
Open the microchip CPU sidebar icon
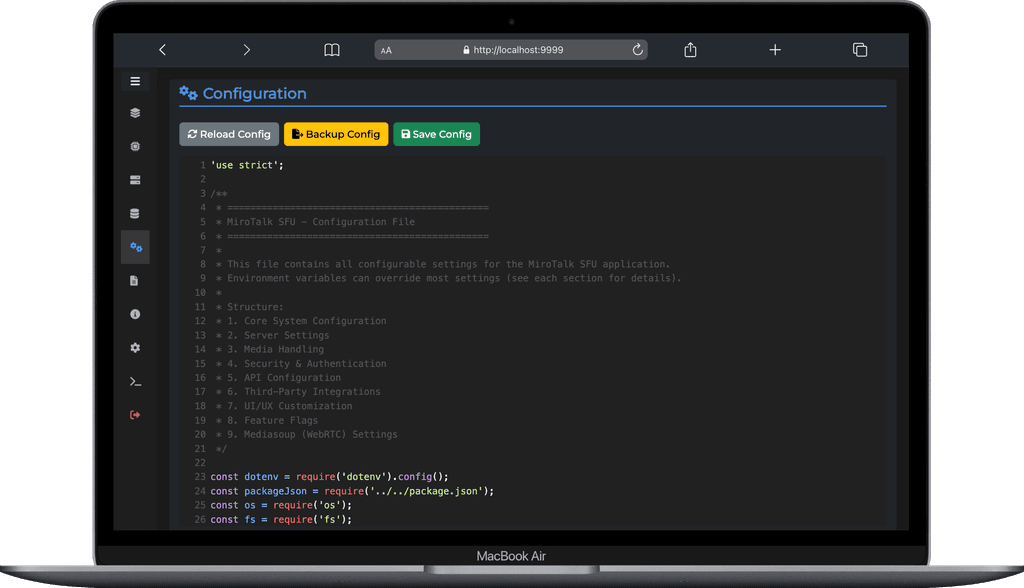click(135, 146)
